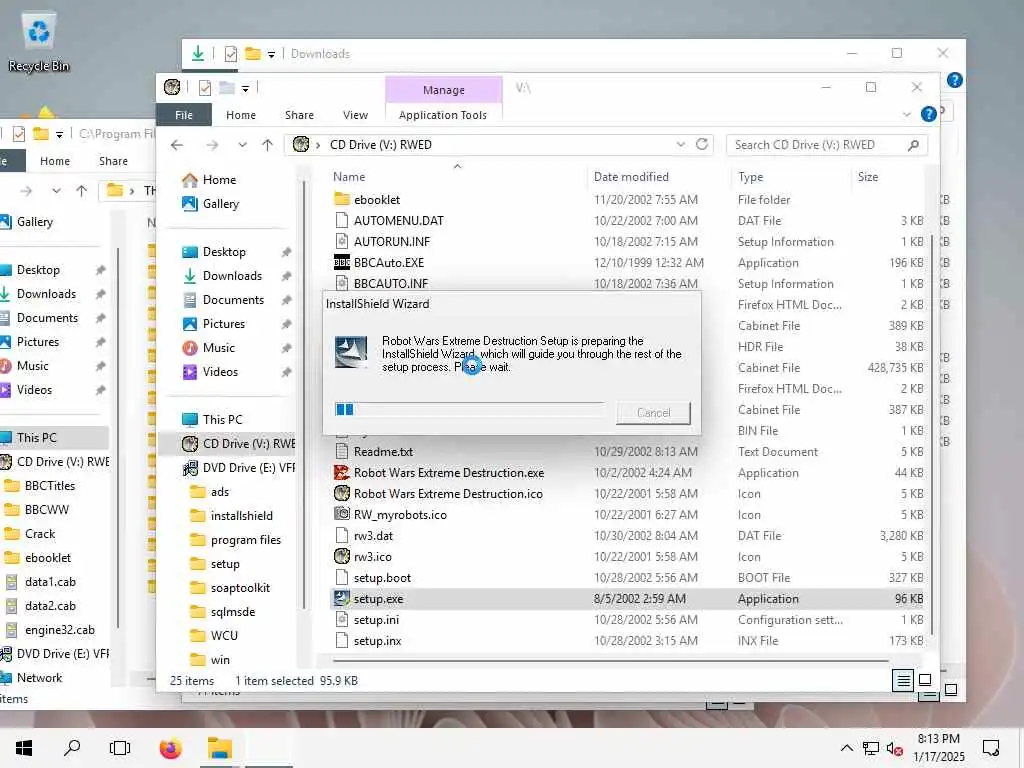Open the soaptoolkit folder in the sidebar
Viewport: 1024px width, 768px height.
(x=240, y=588)
